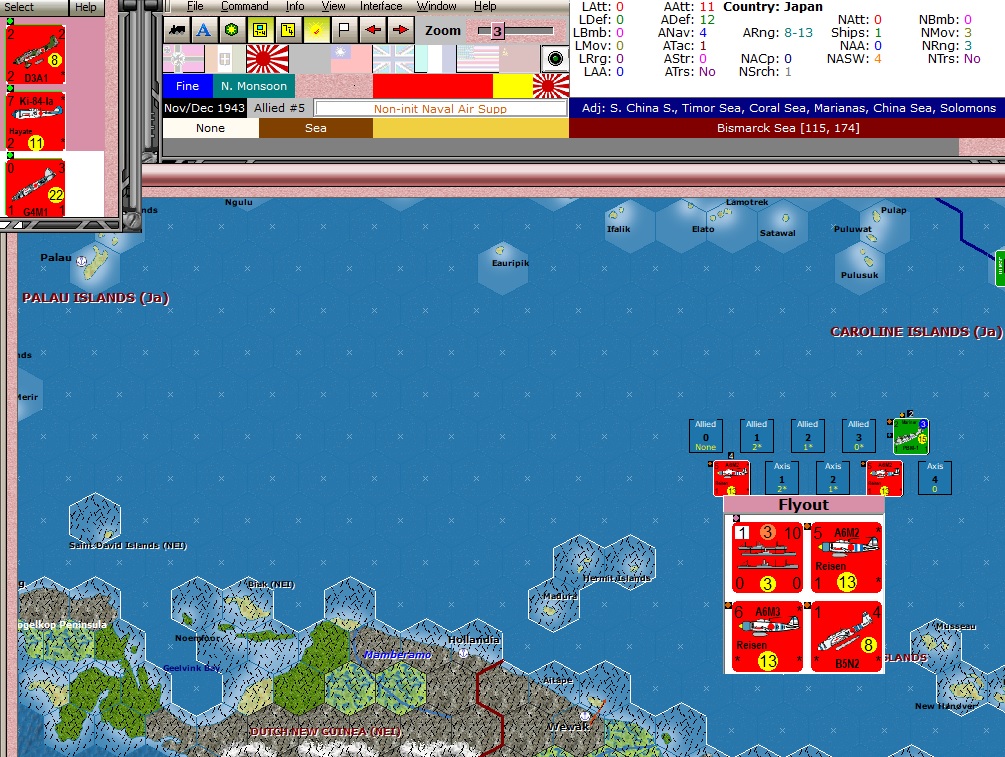Image resolution: width=1005 pixels, height=757 pixels.
Task: Click the Zoom slider handle showing 3
Action: click(497, 31)
